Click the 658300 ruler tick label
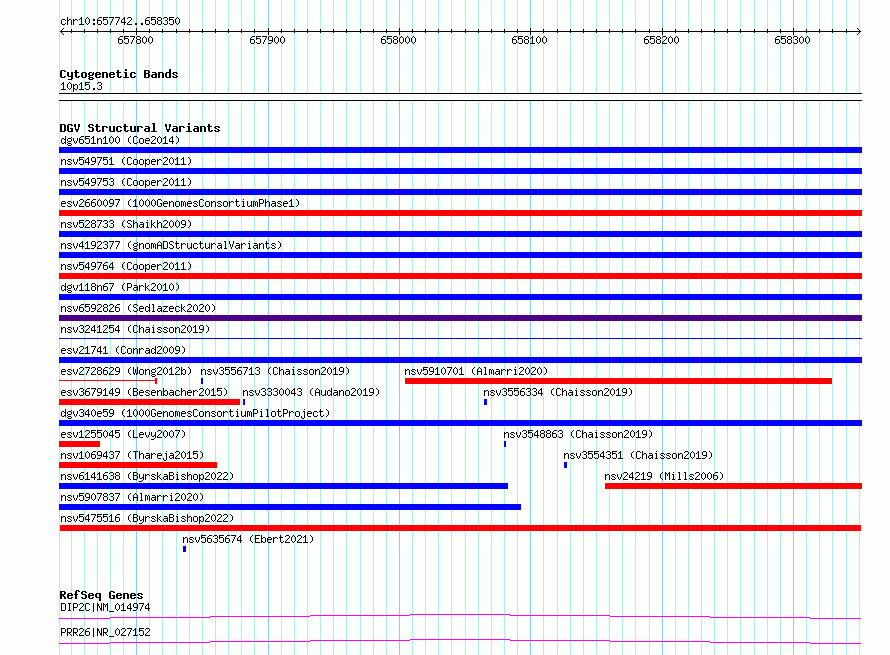The height and width of the screenshot is (655, 890). point(792,40)
